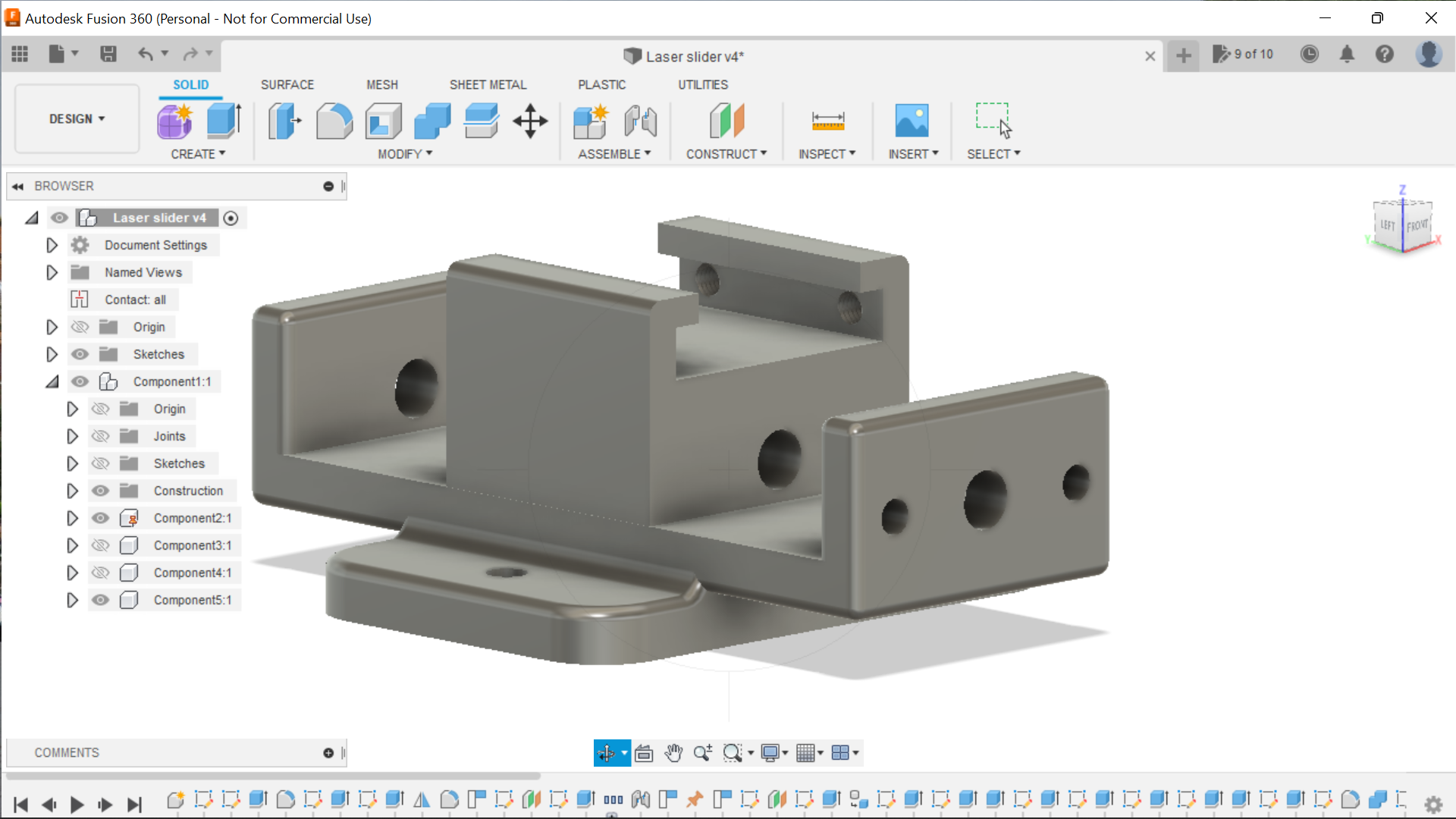Show the Joints folder
This screenshot has width=1456, height=819.
pyautogui.click(x=100, y=437)
